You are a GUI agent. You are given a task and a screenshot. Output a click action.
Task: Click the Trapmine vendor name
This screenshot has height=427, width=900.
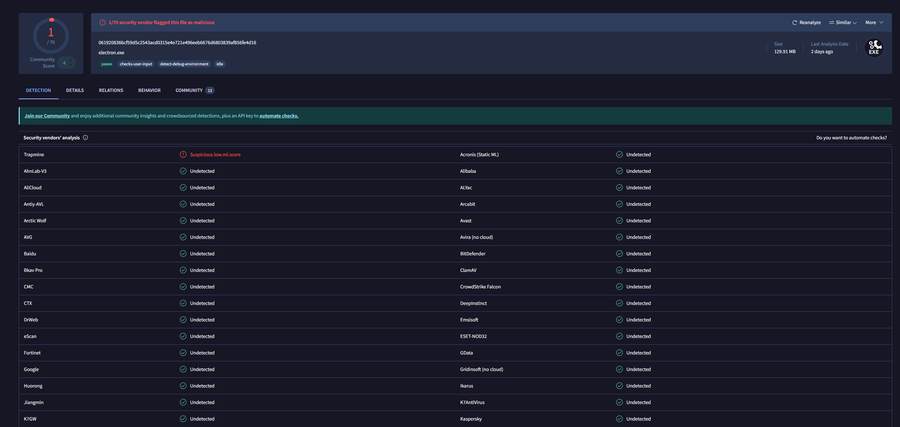[33, 154]
